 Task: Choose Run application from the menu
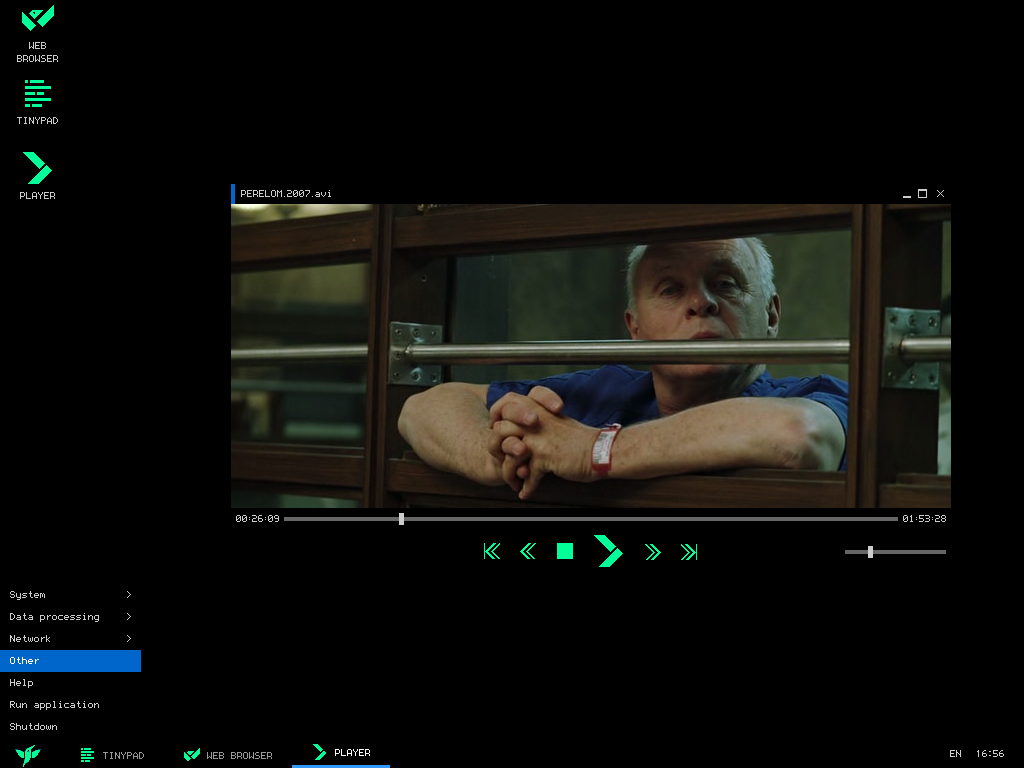coord(54,705)
